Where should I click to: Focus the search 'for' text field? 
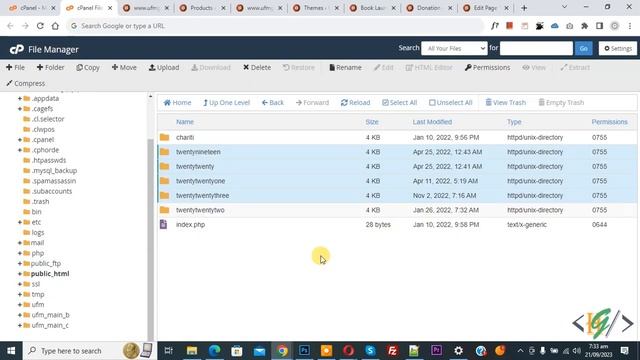[536, 48]
